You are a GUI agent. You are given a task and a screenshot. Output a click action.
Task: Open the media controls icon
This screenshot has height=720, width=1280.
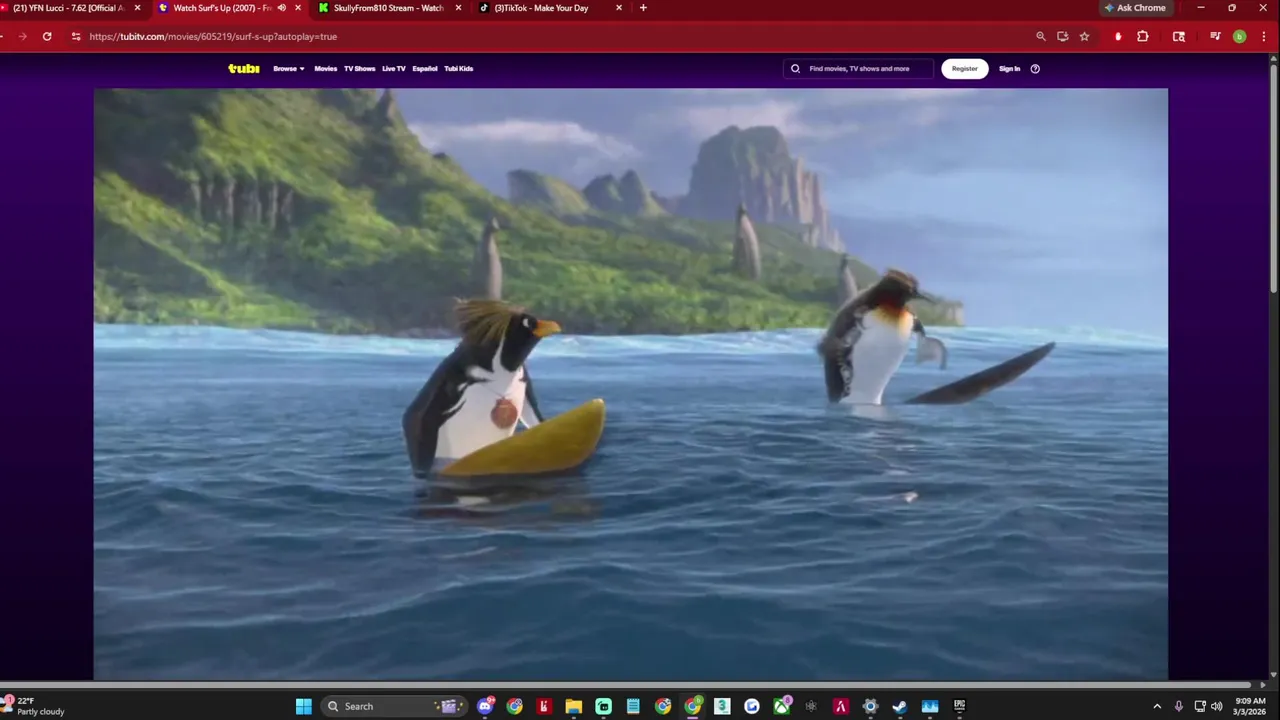click(1215, 36)
